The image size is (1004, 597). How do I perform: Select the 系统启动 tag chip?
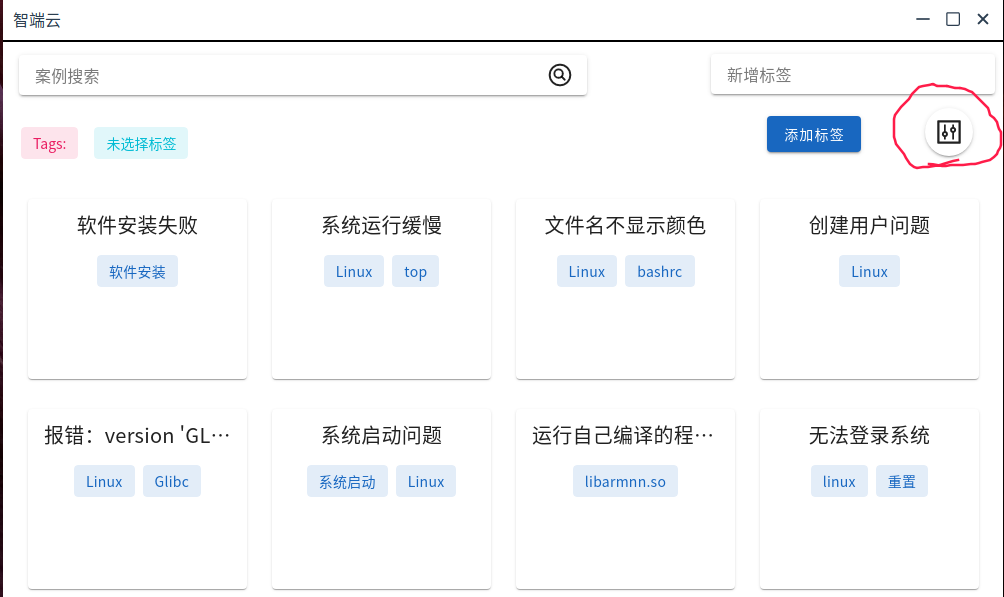pyautogui.click(x=347, y=482)
